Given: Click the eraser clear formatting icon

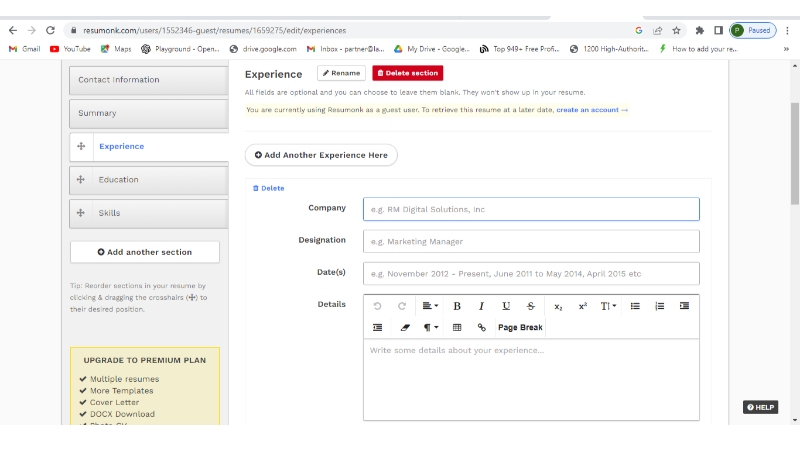Looking at the screenshot, I should (x=405, y=327).
